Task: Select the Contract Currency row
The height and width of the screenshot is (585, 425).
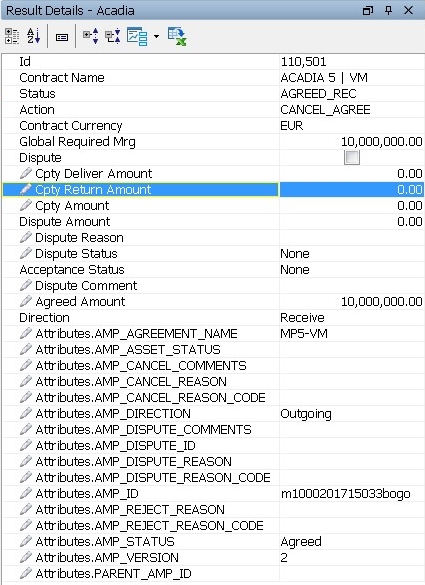Action: pyautogui.click(x=213, y=126)
